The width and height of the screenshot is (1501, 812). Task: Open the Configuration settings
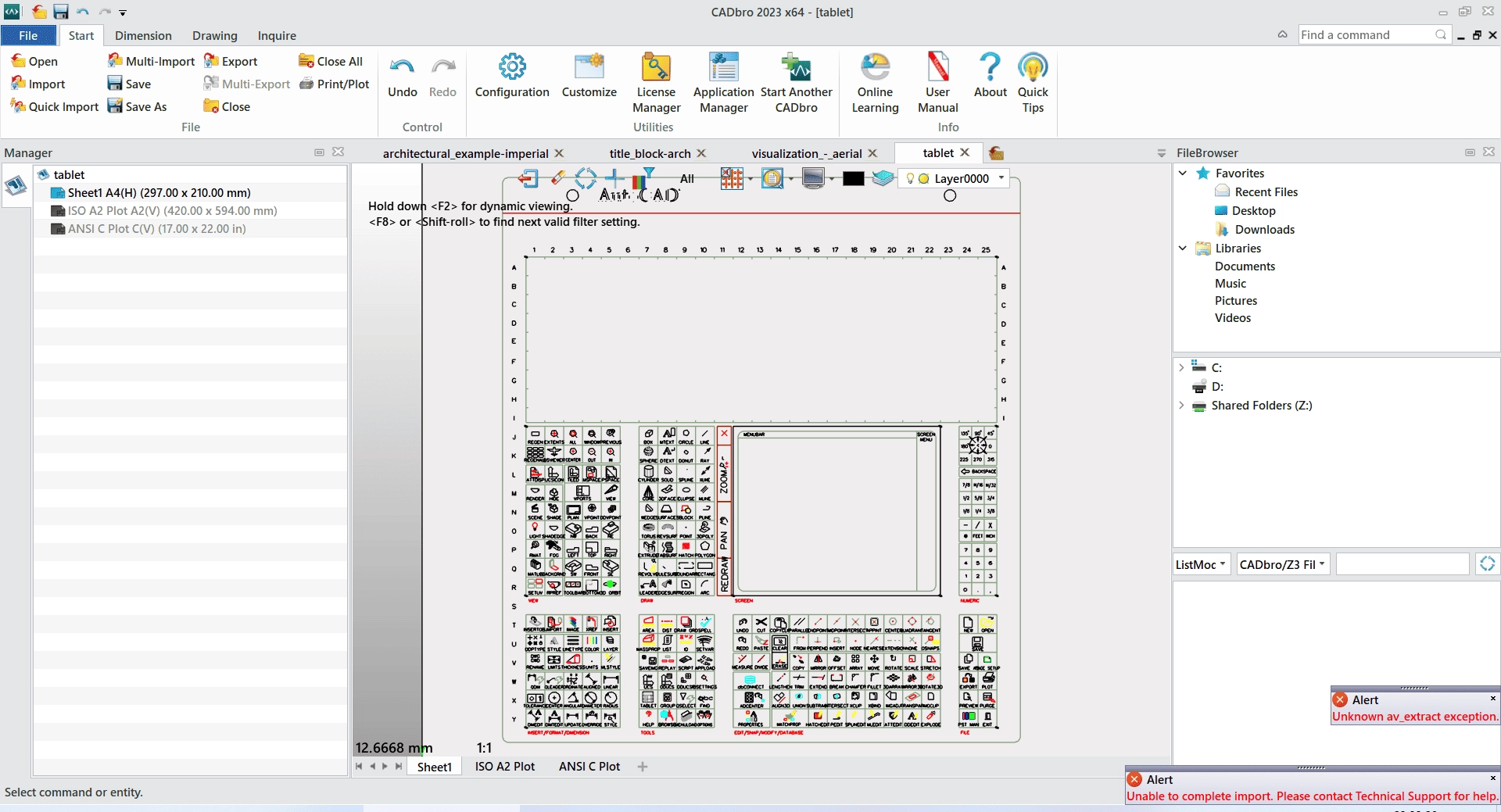pos(512,77)
